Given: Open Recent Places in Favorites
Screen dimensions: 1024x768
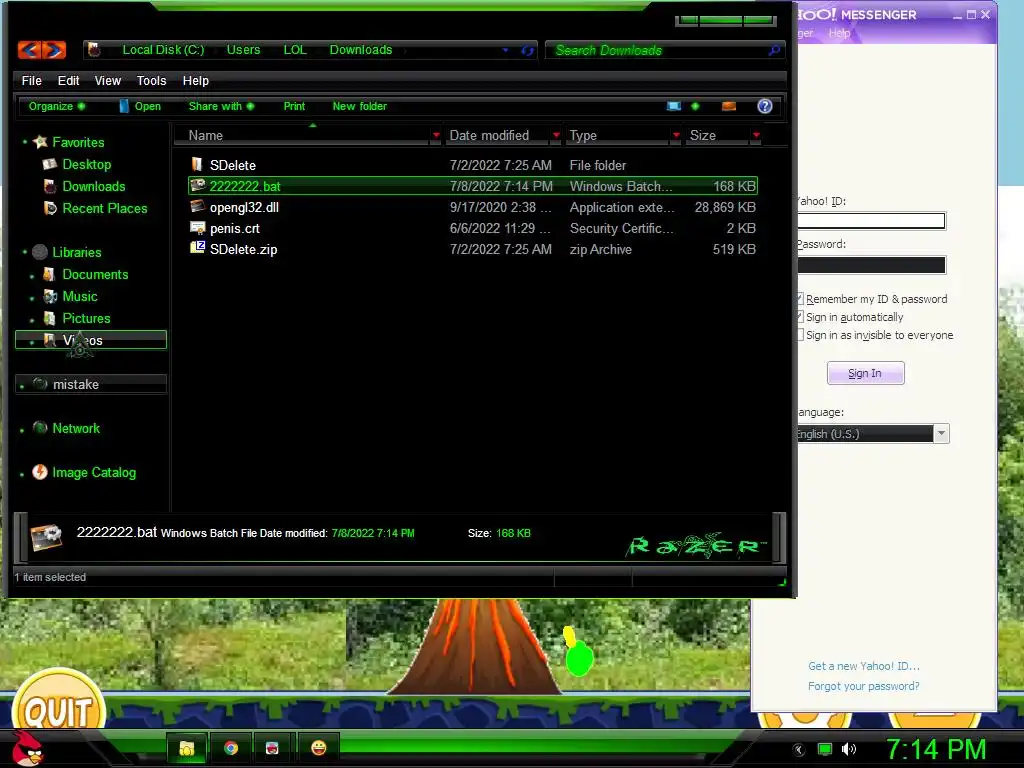Looking at the screenshot, I should [x=104, y=208].
